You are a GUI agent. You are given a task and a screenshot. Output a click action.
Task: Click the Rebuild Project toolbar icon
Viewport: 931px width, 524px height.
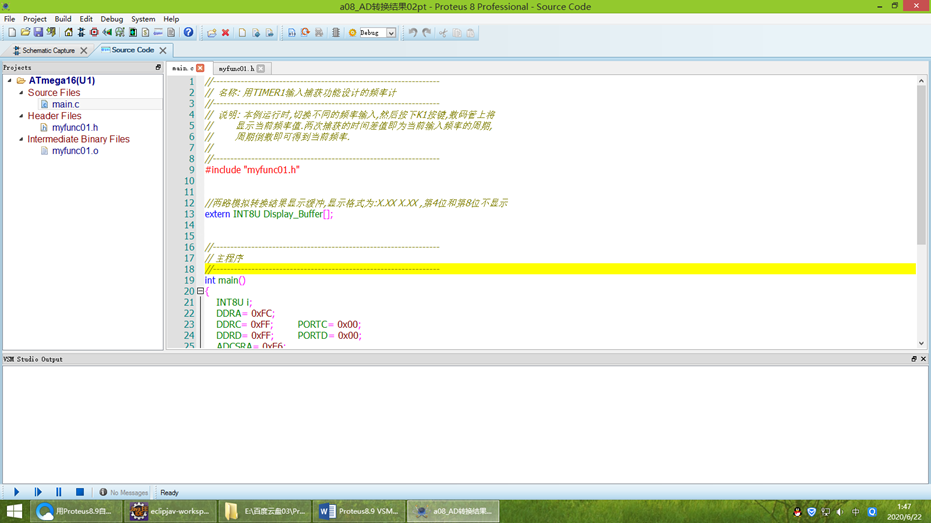point(305,33)
